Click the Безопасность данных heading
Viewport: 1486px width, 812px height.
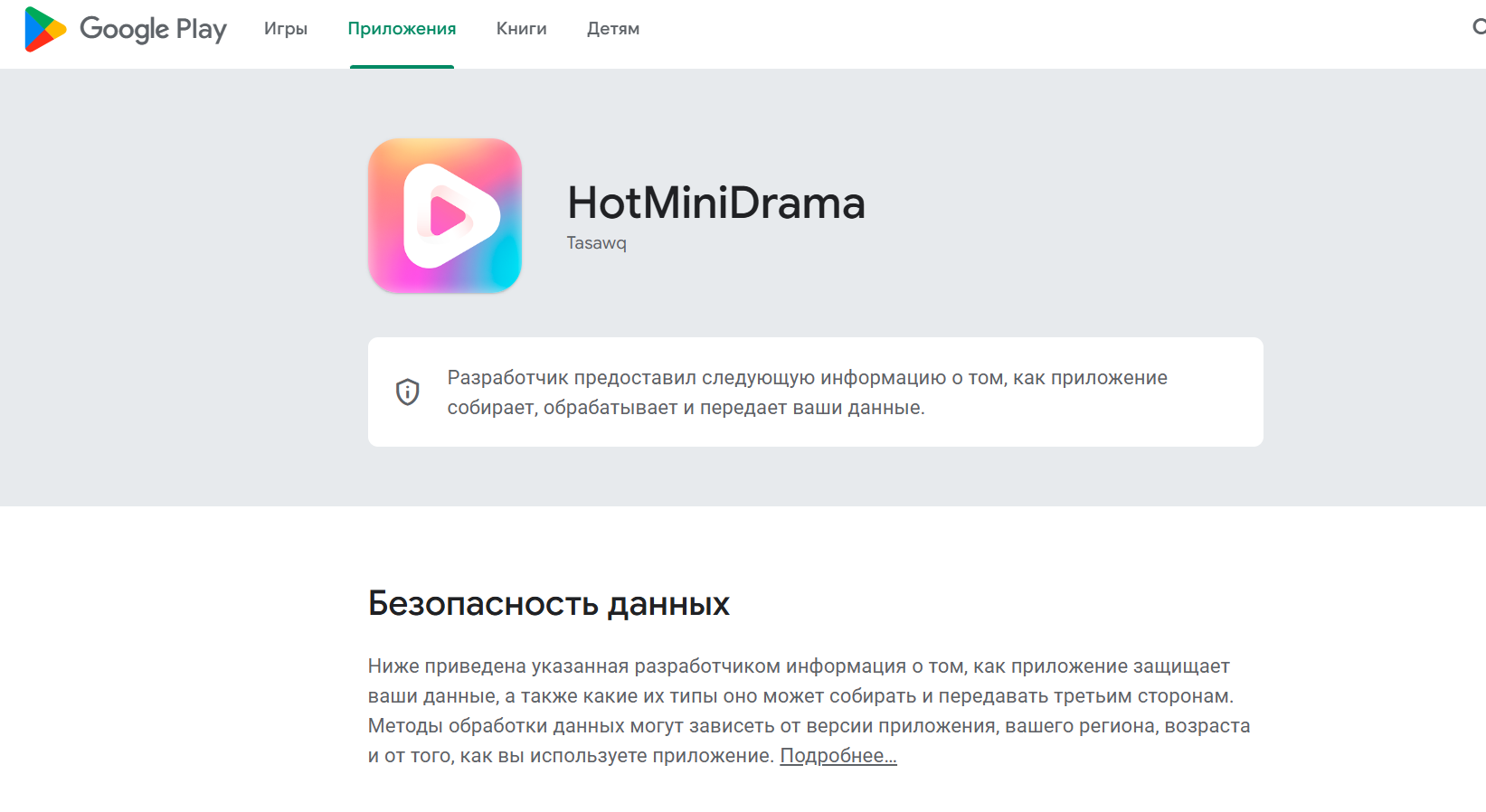click(x=549, y=603)
